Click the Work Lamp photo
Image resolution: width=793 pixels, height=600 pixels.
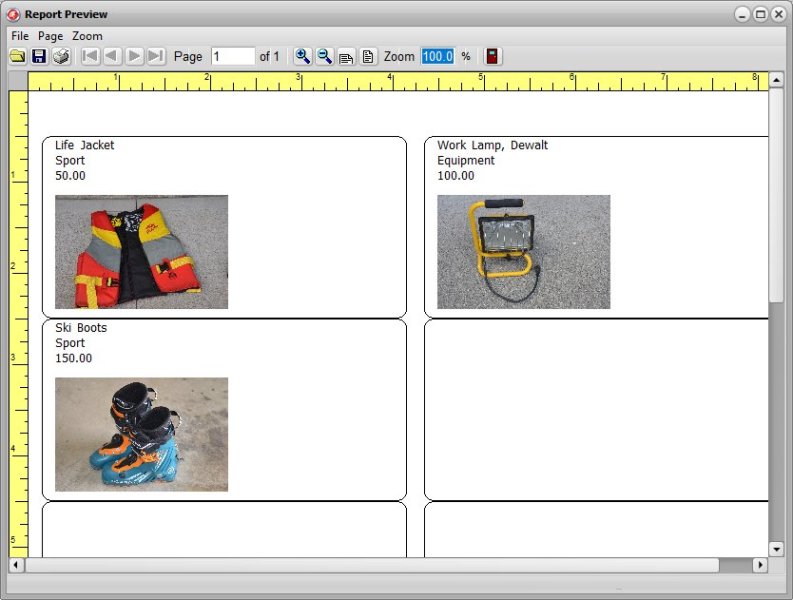[x=523, y=252]
